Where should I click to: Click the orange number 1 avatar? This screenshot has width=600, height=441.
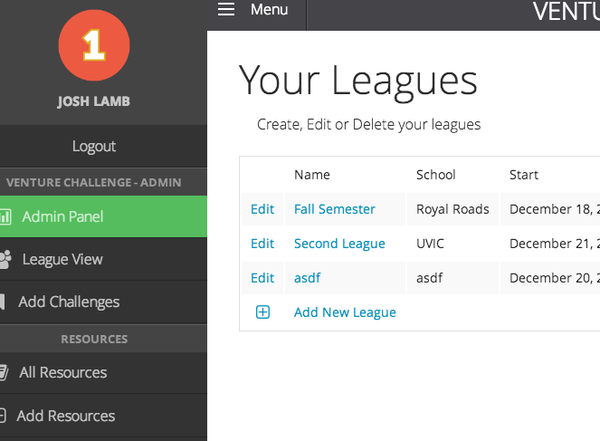(x=94, y=47)
